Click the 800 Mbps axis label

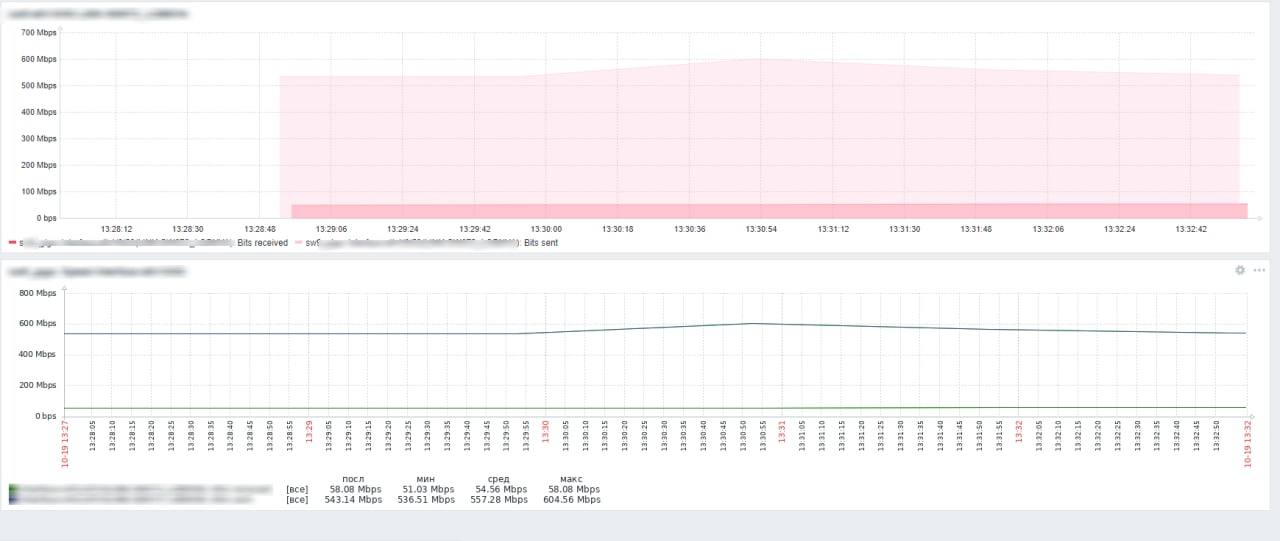(x=38, y=293)
